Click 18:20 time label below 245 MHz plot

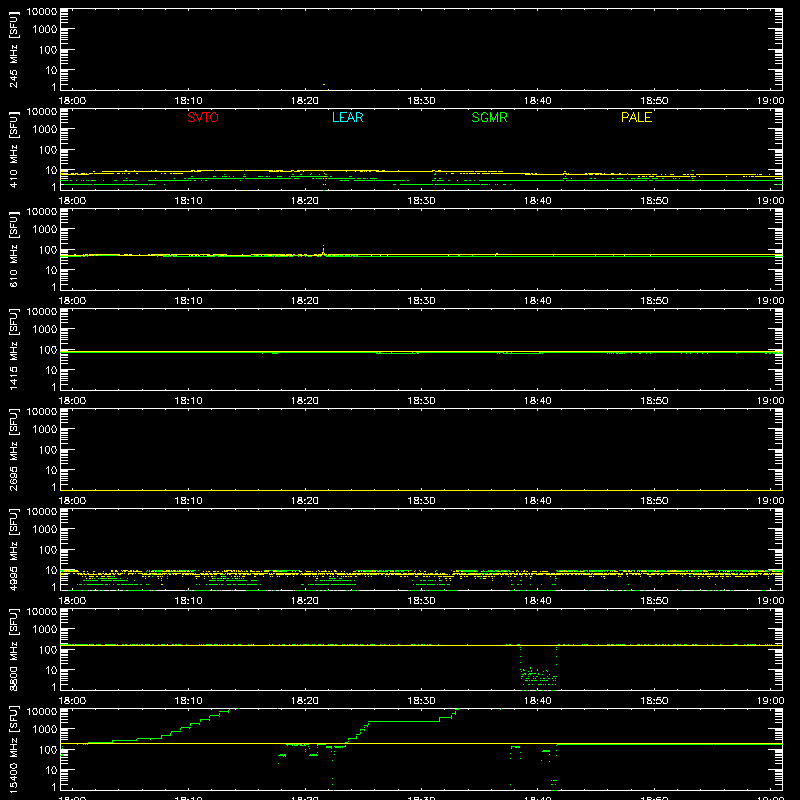pyautogui.click(x=305, y=101)
